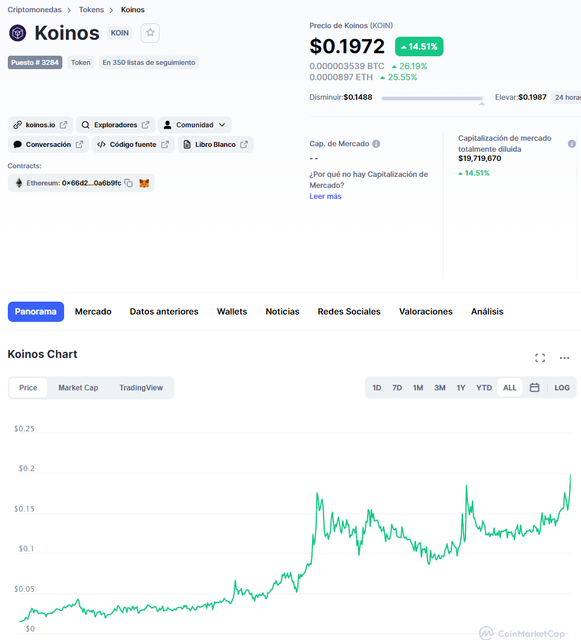Click the external link icon beside Exploradores
Viewport: 581px width, 640px height.
[x=145, y=125]
